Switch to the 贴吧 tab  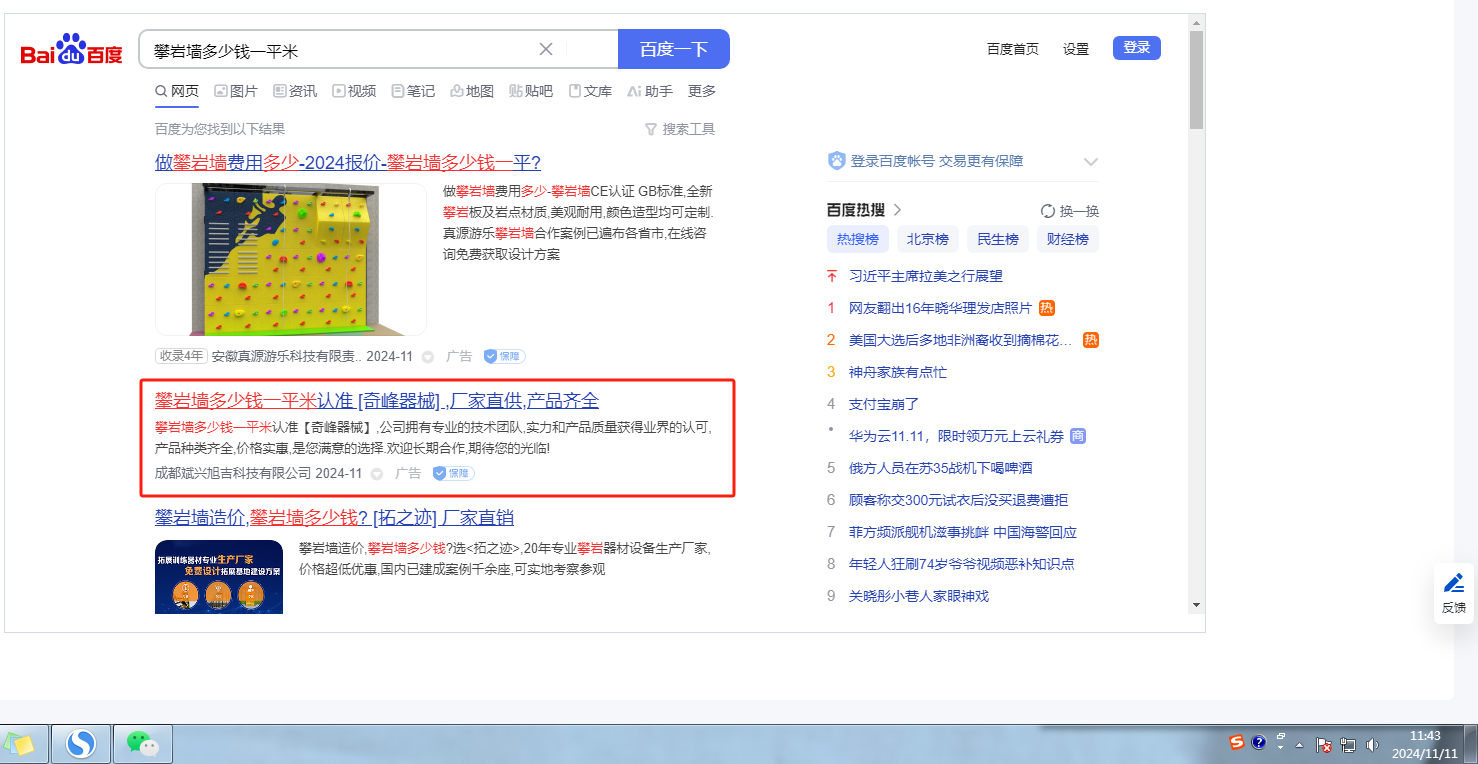point(531,91)
